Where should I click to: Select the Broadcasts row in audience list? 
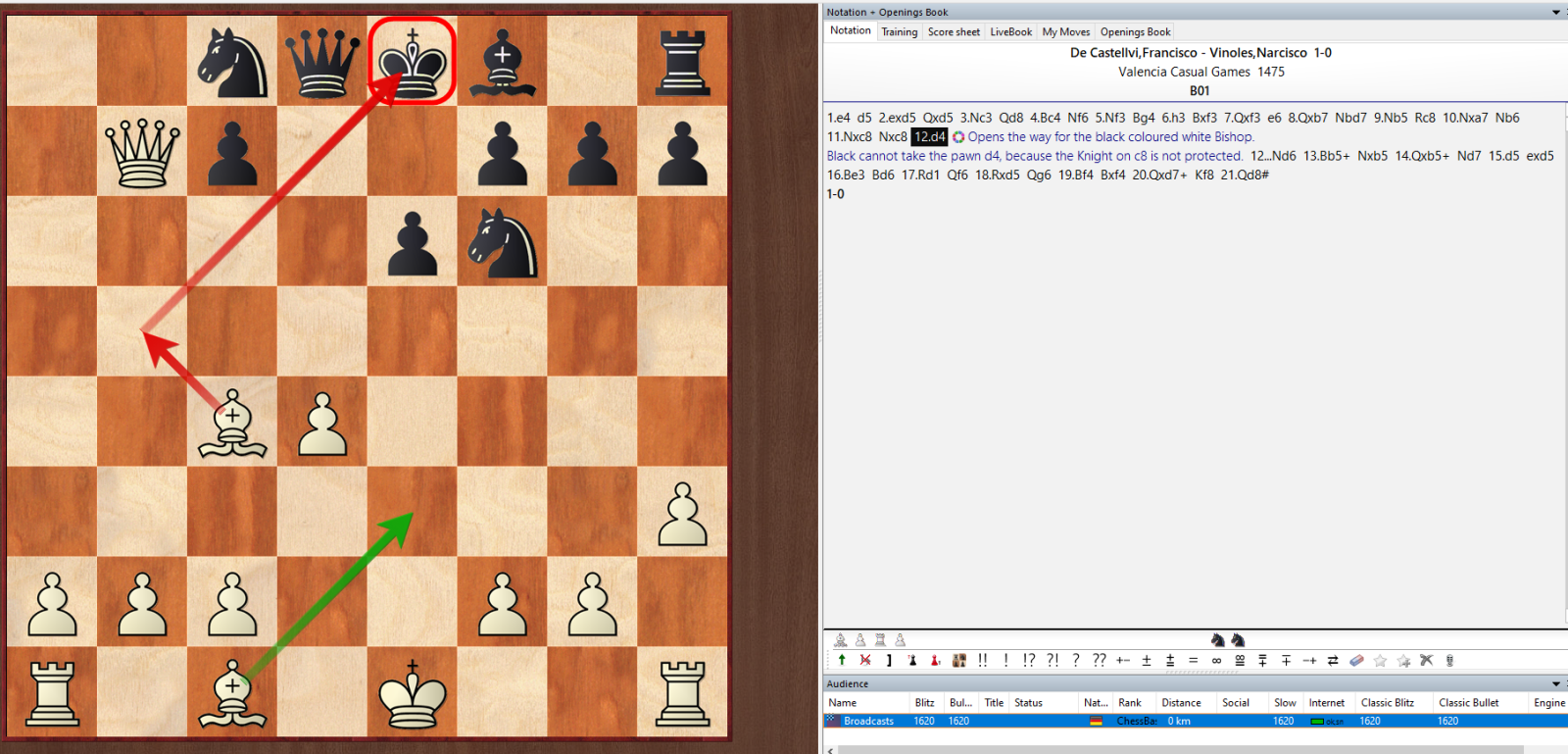pyautogui.click(x=868, y=721)
